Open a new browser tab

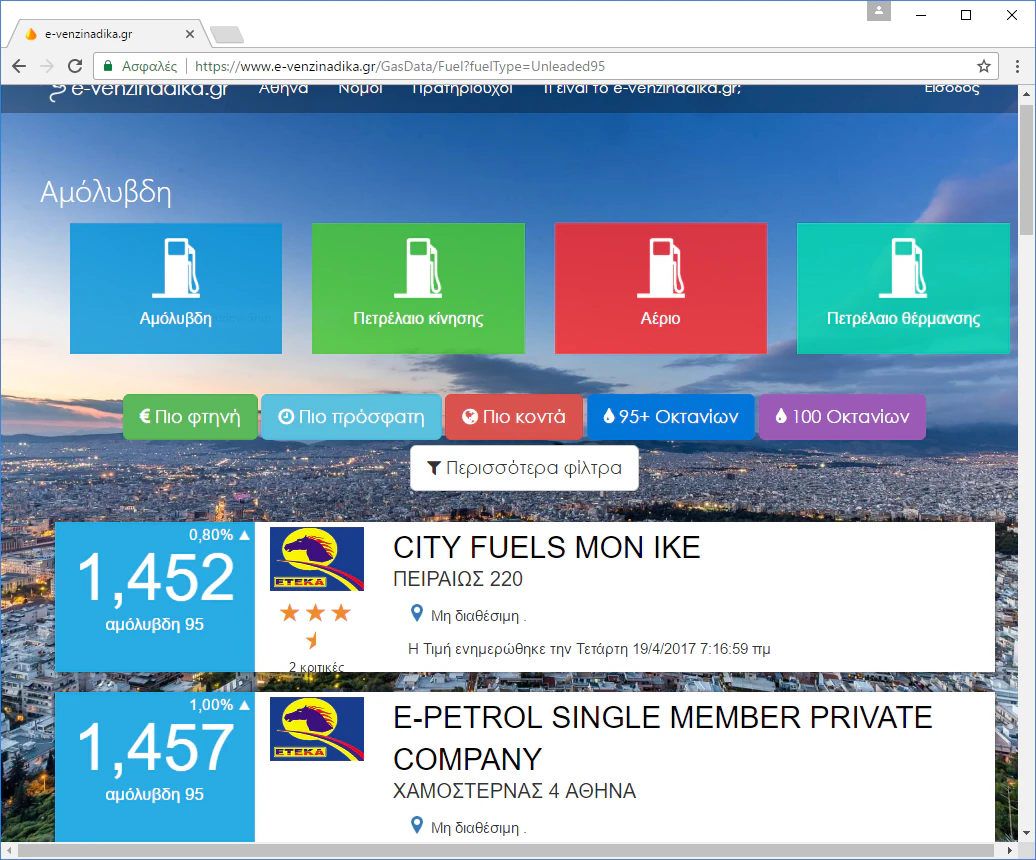[x=227, y=34]
